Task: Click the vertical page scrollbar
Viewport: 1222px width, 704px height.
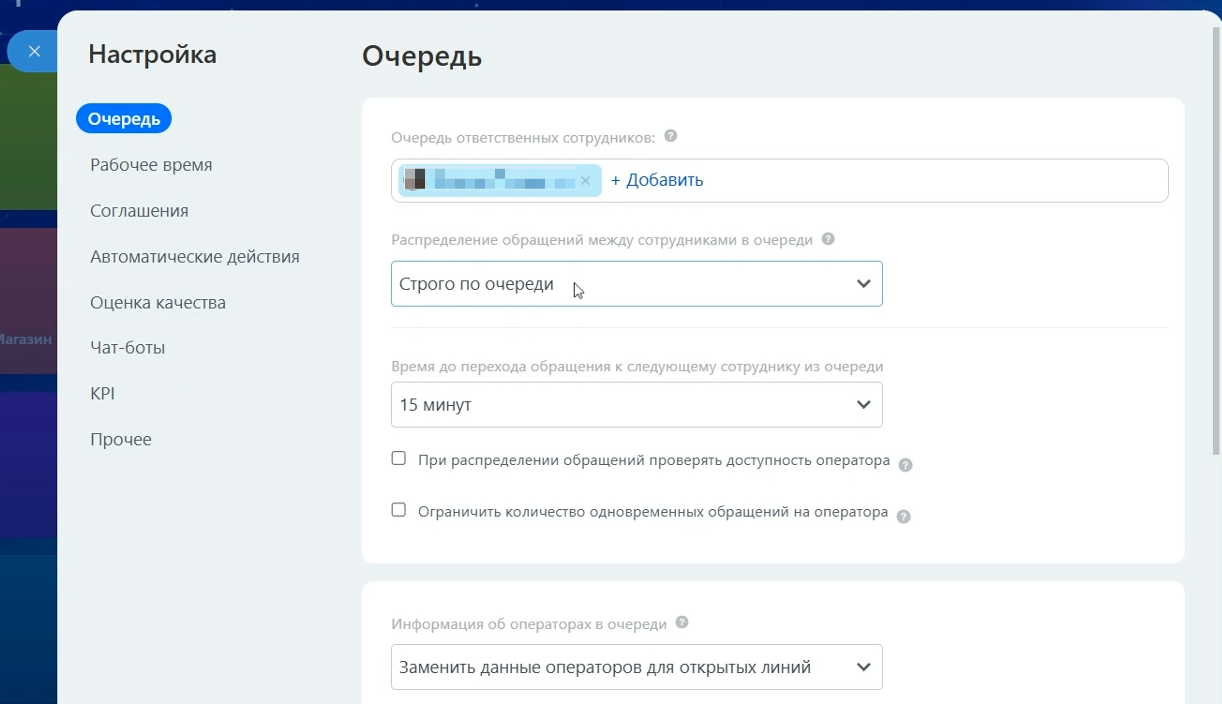Action: [1216, 240]
